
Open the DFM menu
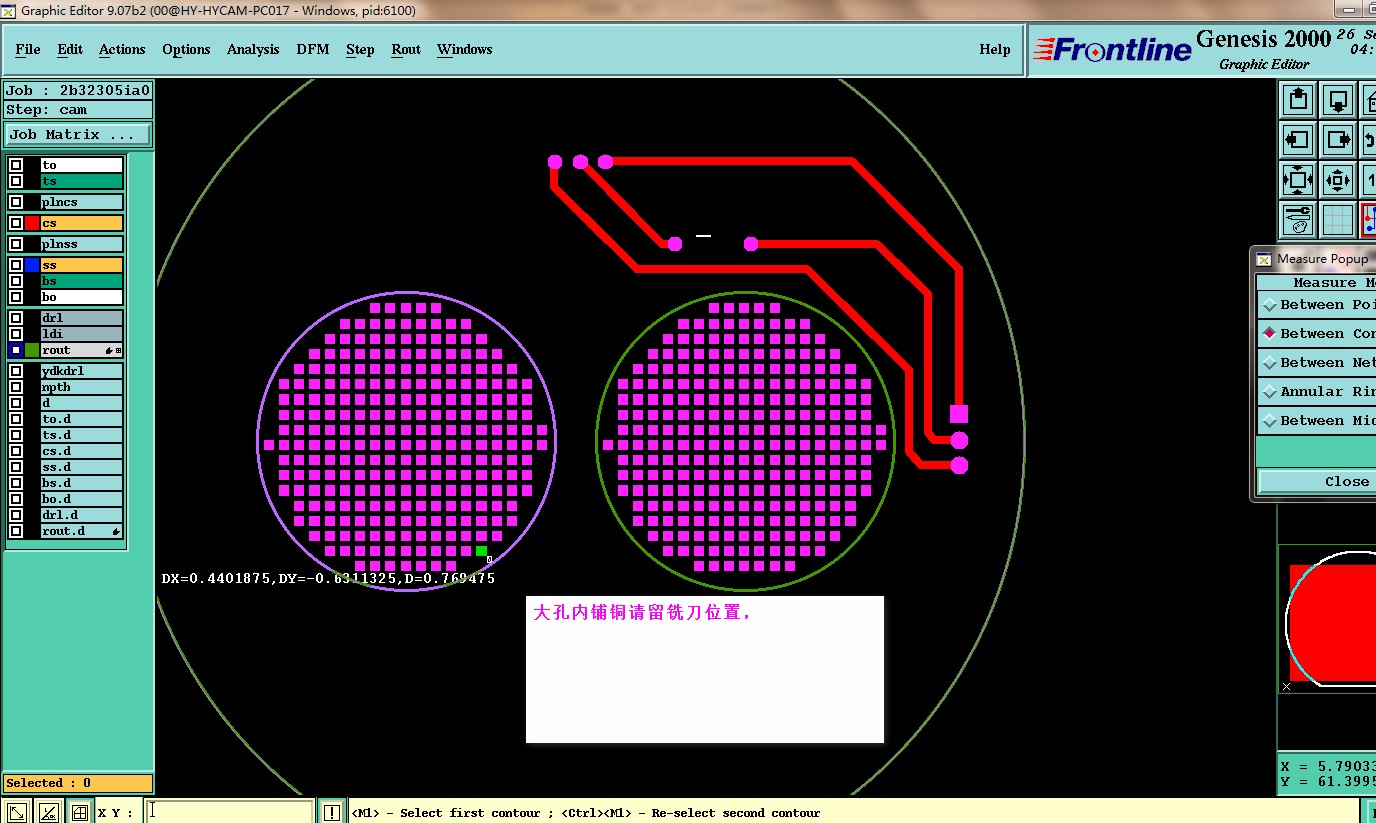tap(313, 49)
